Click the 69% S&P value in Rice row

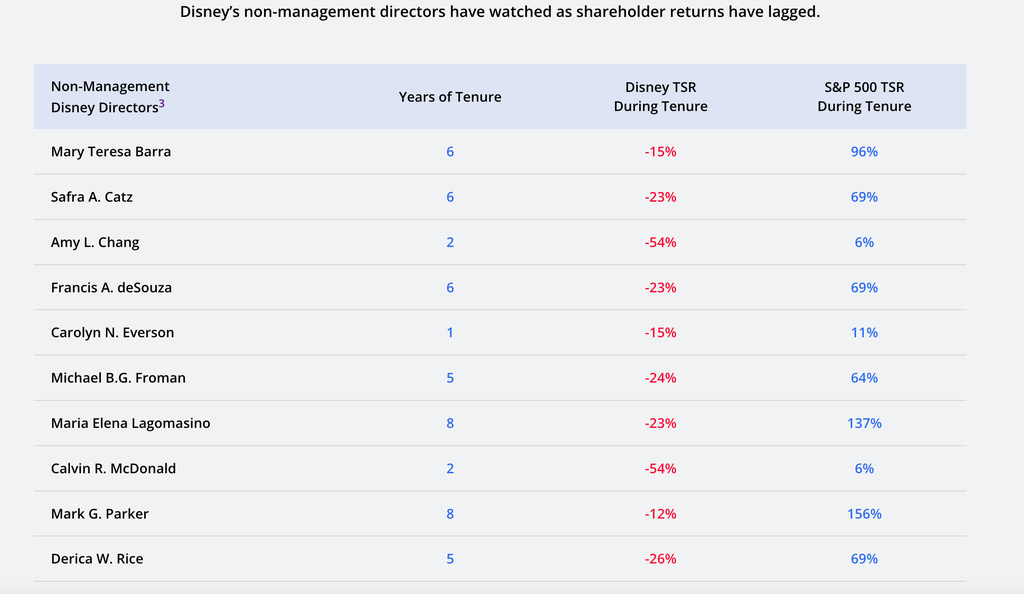click(864, 559)
